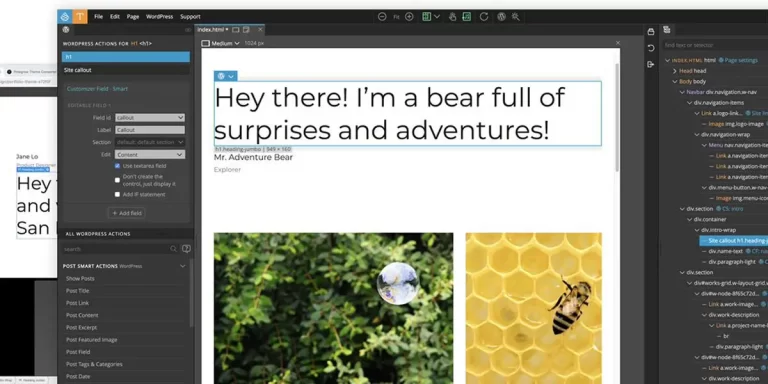Select the Post Title action
Screen dimensions: 768x384
click(x=77, y=291)
